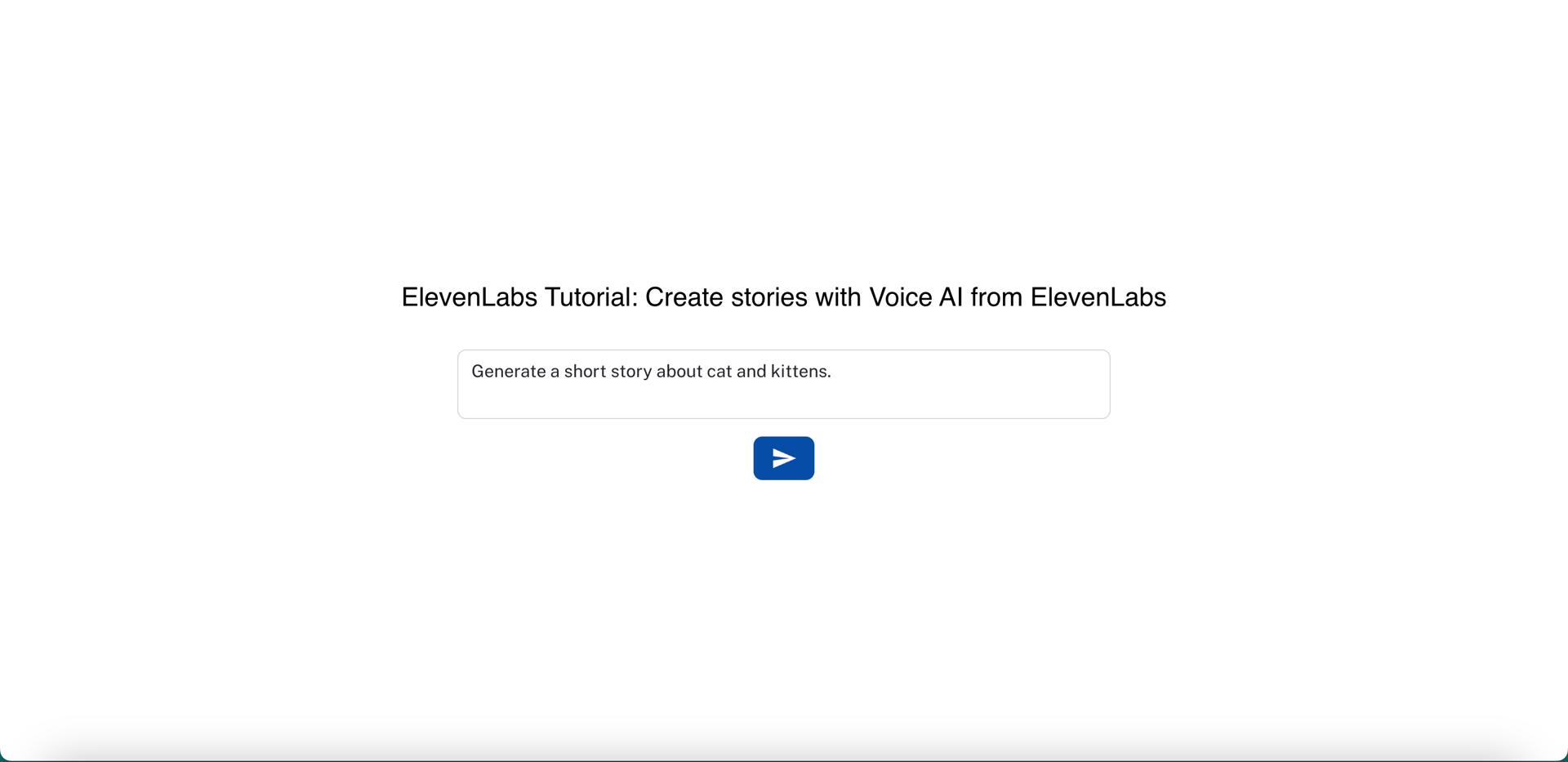Click the word "Create" in the heading
Viewport: 1568px width, 762px height.
684,297
